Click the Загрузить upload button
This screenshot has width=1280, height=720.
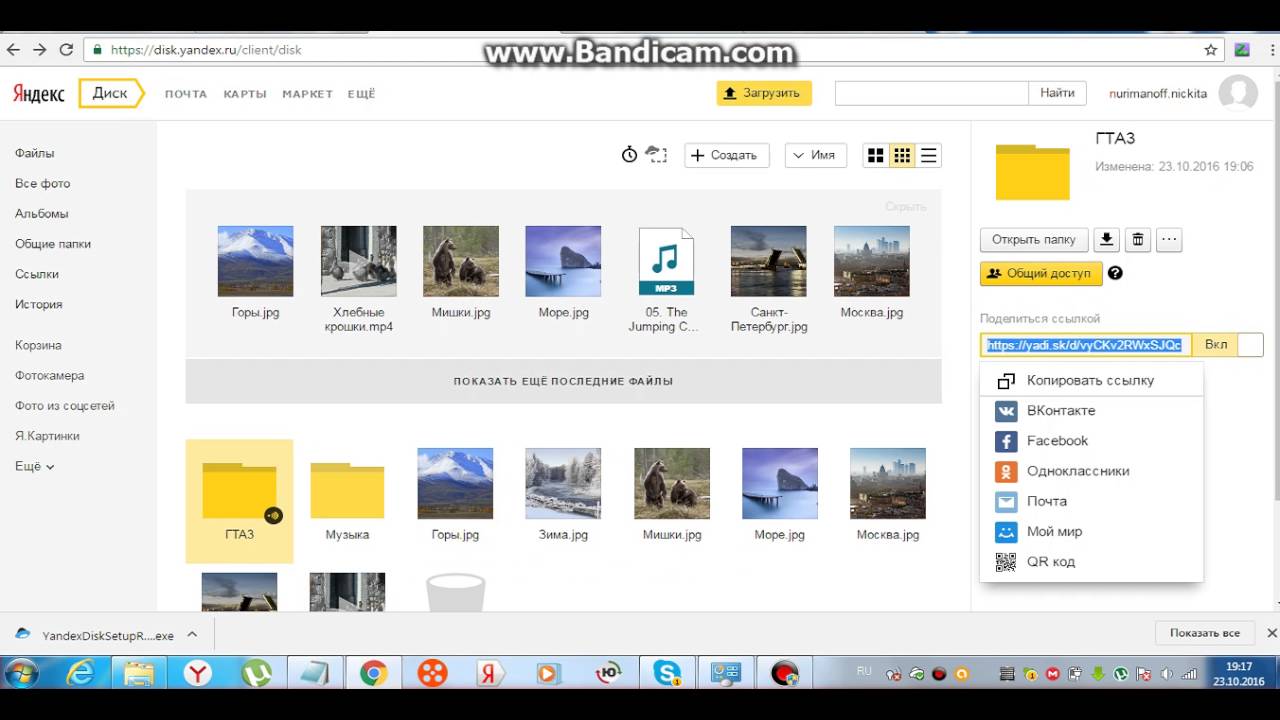[764, 93]
